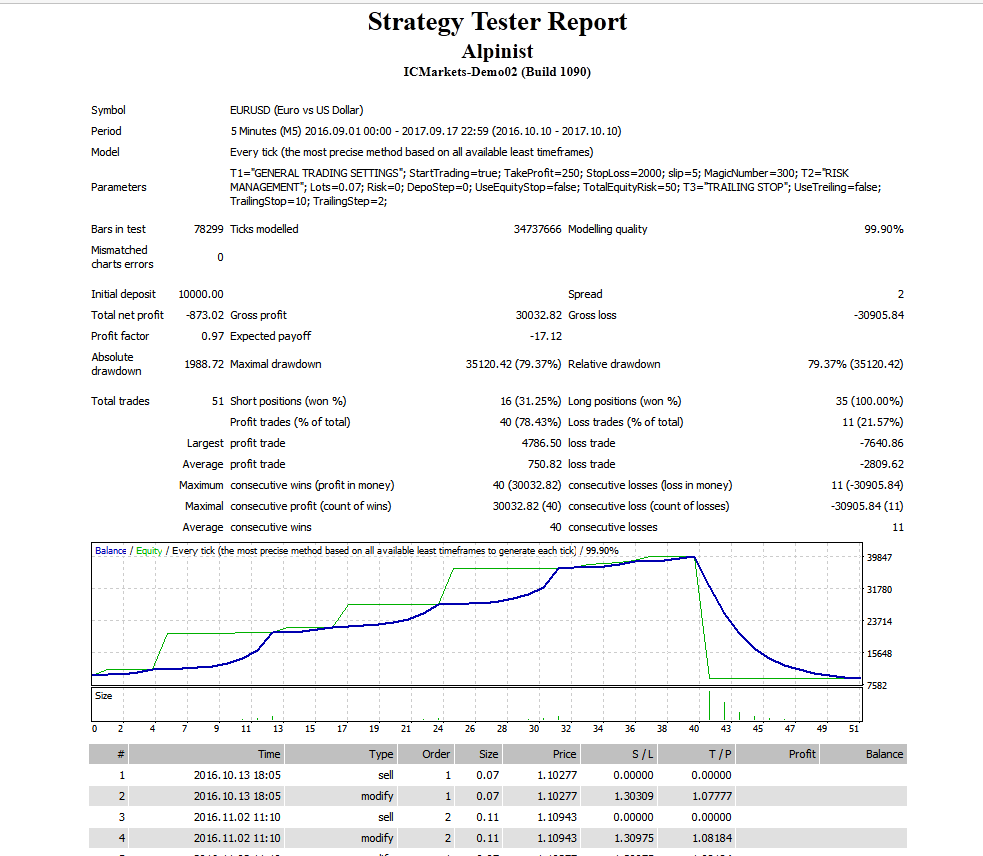Click the Absolute drawdown value 1988.72
983x856 pixels.
pos(204,364)
